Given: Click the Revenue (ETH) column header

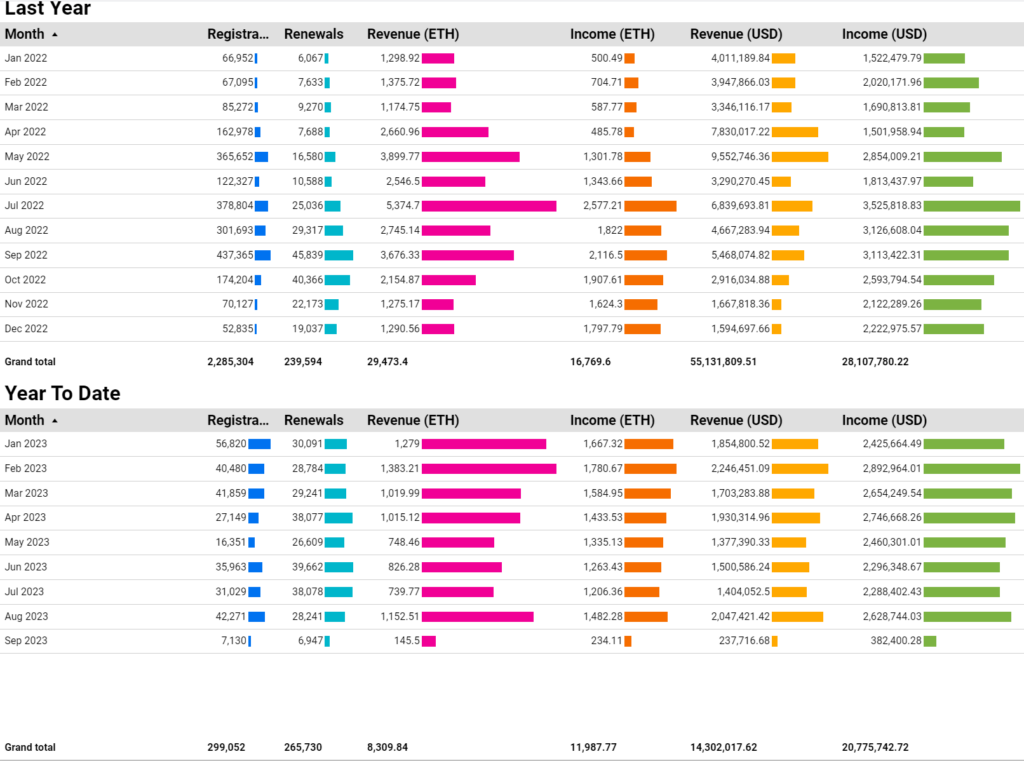Looking at the screenshot, I should [413, 33].
